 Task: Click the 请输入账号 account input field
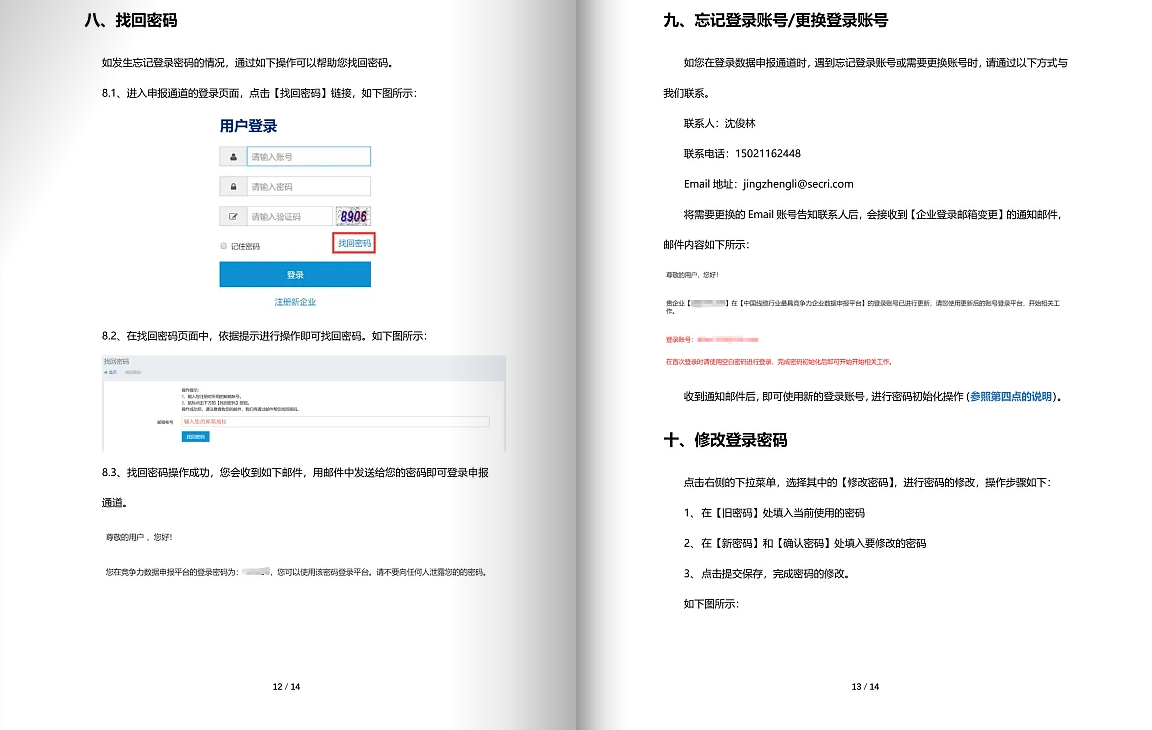point(309,156)
